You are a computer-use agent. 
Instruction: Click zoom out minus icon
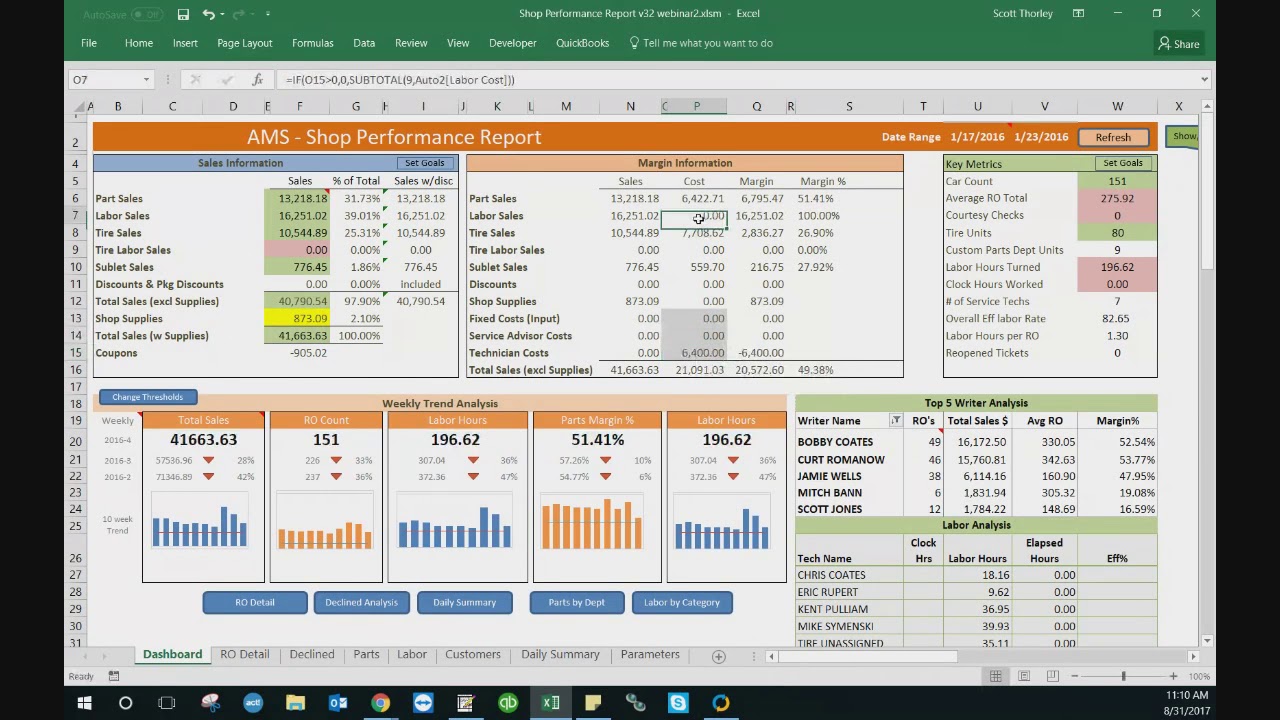pyautogui.click(x=1074, y=677)
